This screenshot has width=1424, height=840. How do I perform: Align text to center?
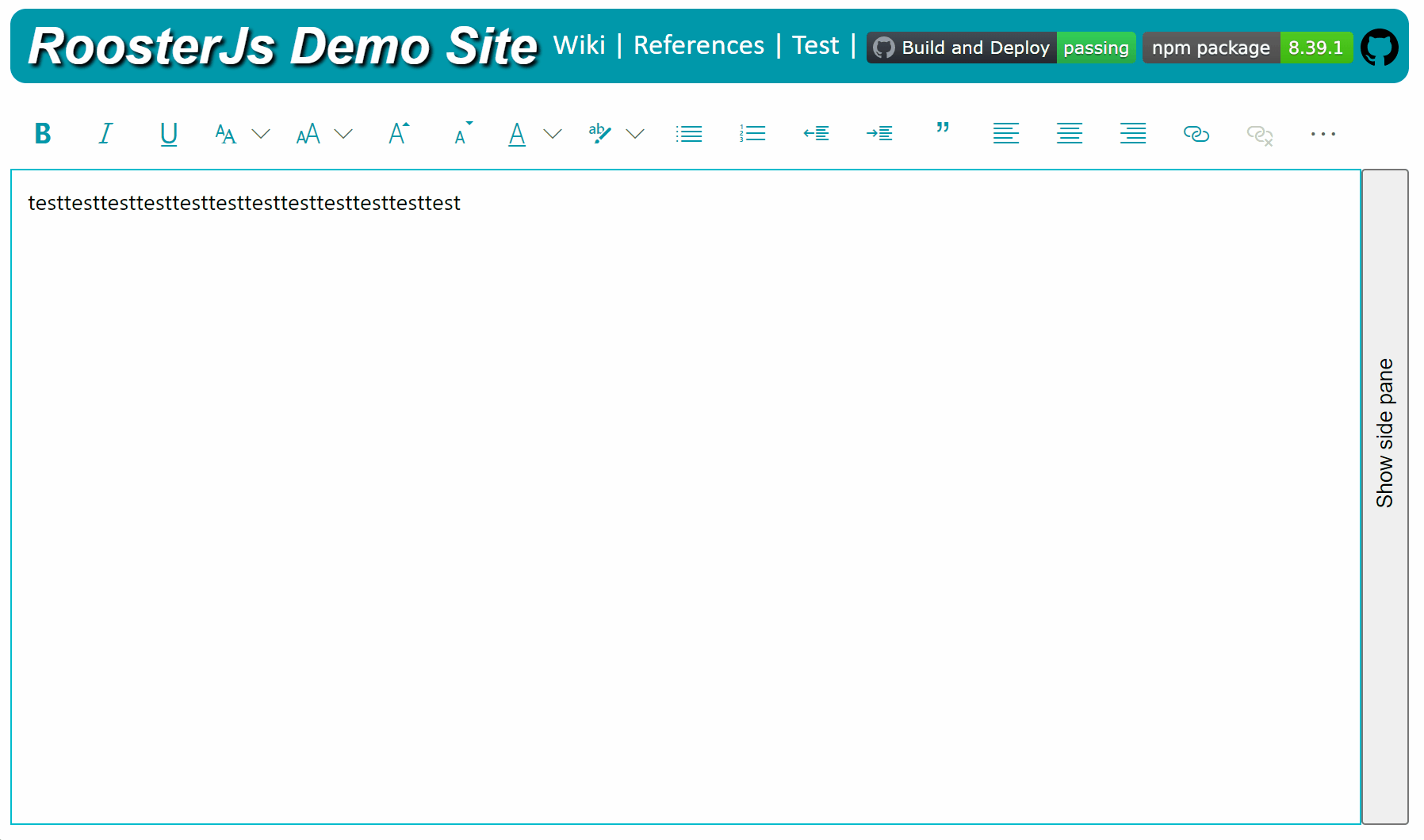[x=1069, y=133]
